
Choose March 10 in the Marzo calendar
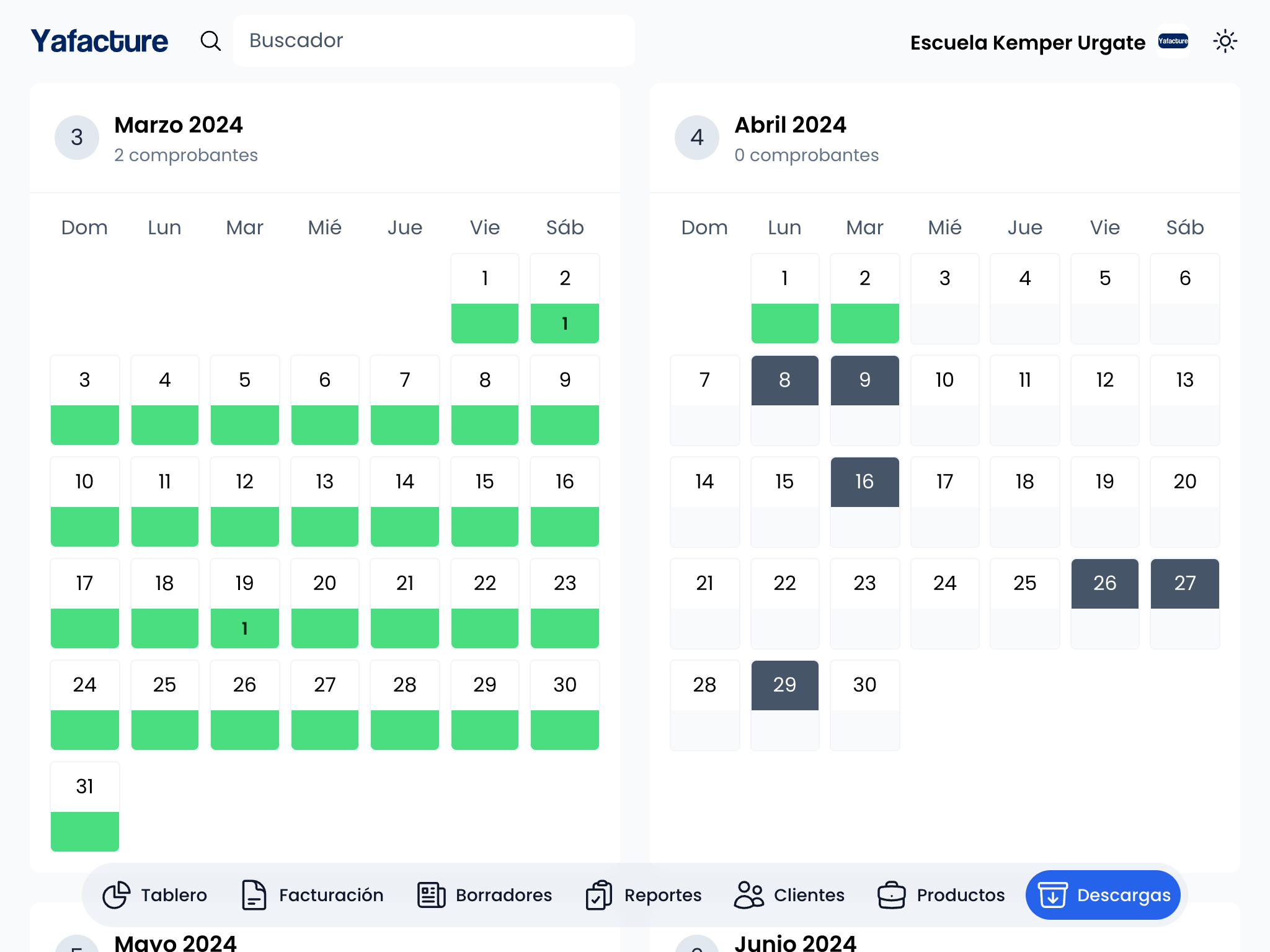pos(85,501)
